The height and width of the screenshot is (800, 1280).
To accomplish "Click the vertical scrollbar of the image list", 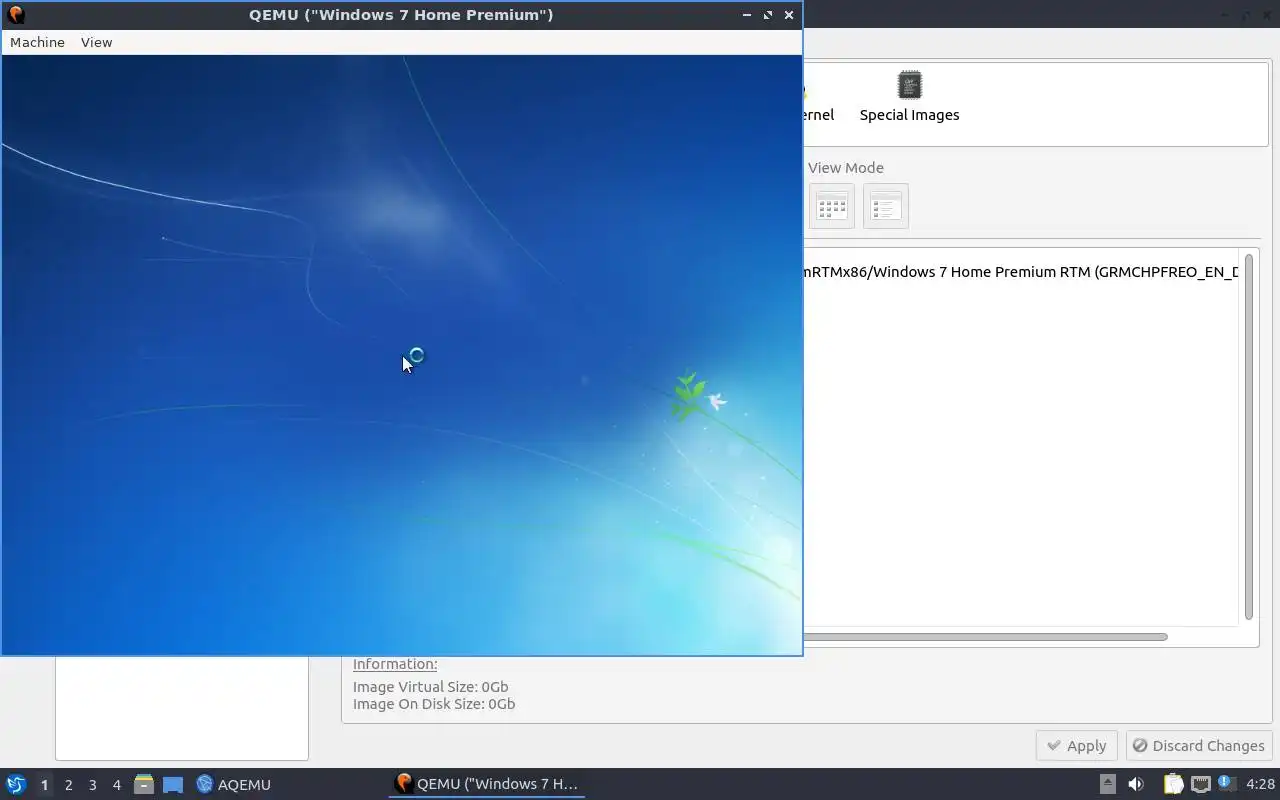I will tap(1249, 437).
